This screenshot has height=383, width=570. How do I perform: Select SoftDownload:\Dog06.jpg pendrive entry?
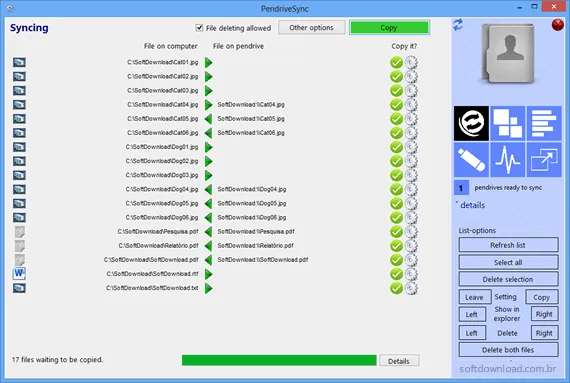point(252,217)
